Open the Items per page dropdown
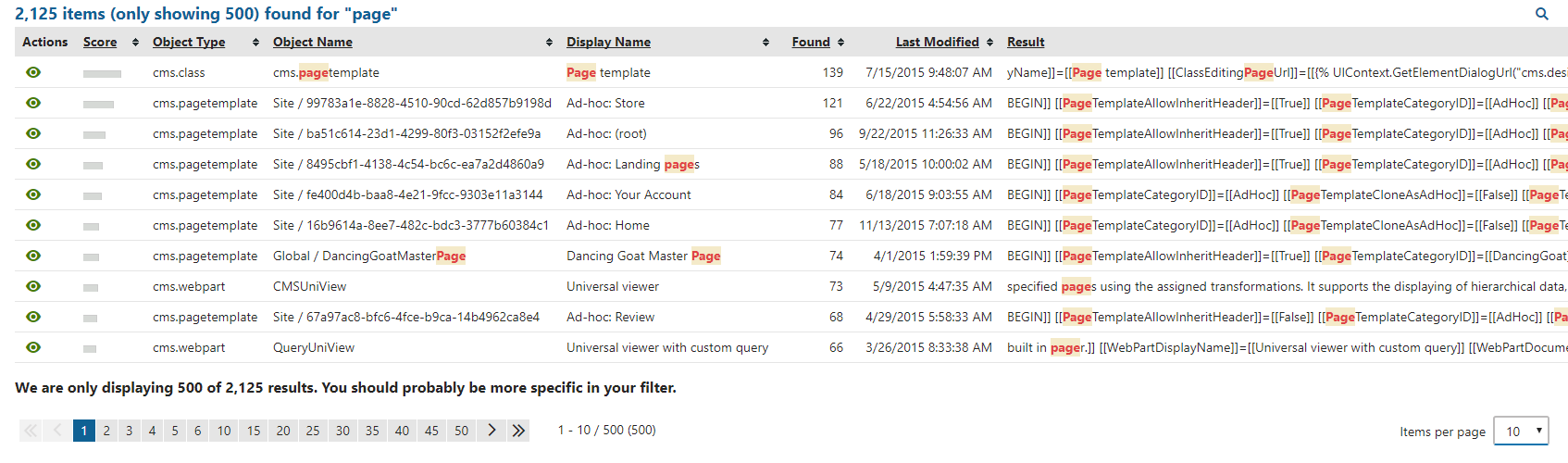1568x463 pixels. pos(1521,432)
